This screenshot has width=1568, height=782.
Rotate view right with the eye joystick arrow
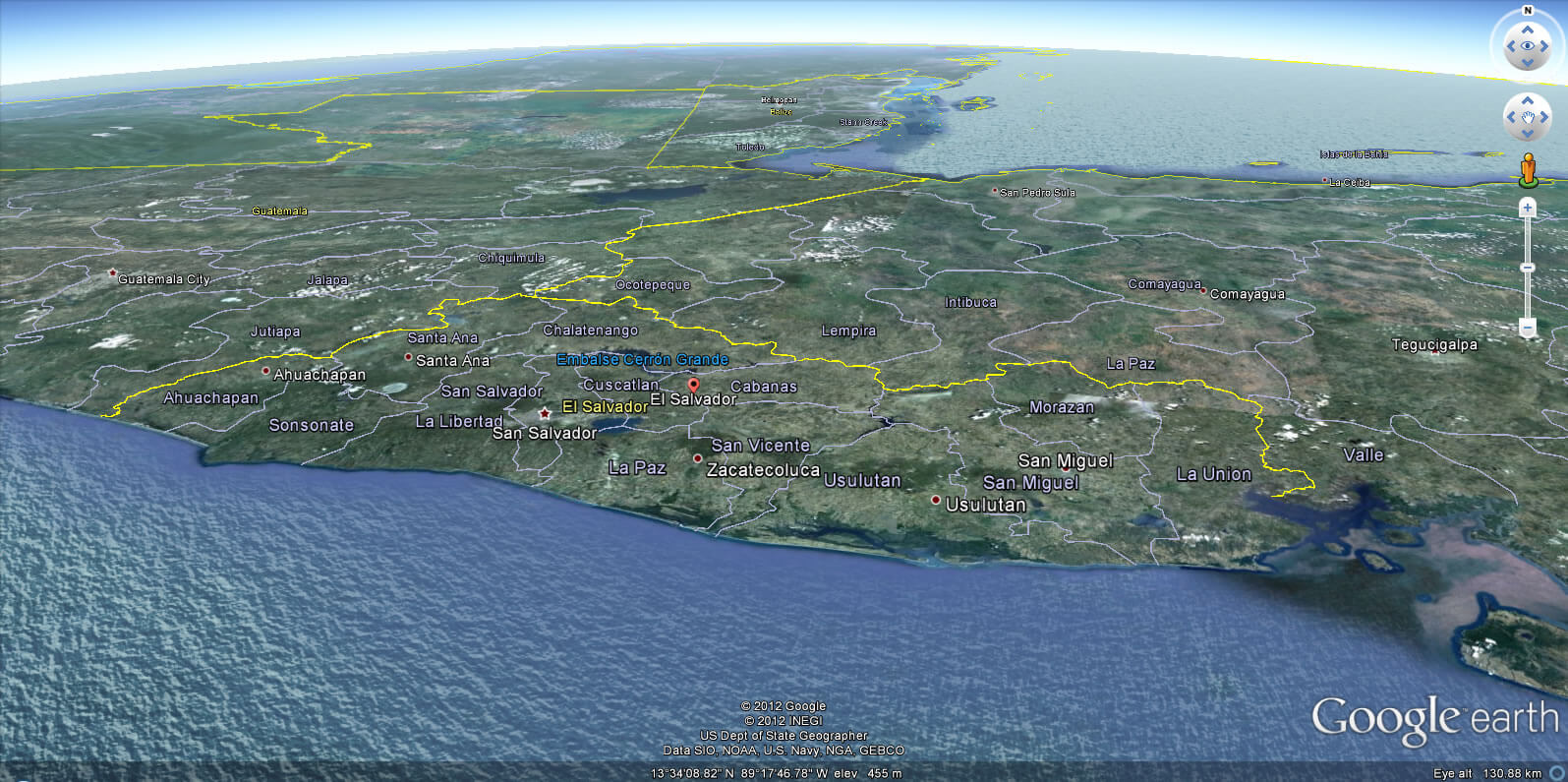[x=1544, y=45]
